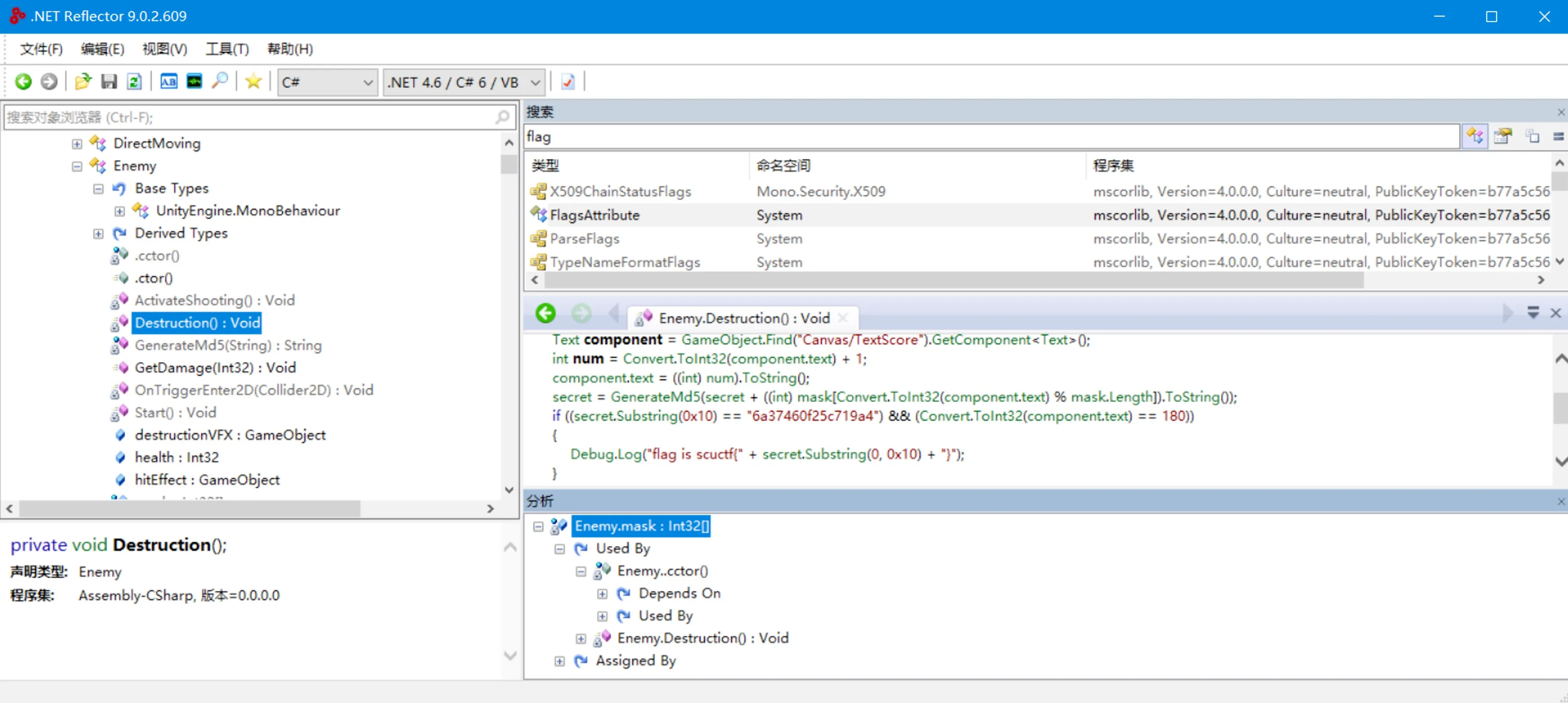This screenshot has width=1568, height=703.
Task: Click the yellow star Bookmarks icon
Action: click(x=253, y=82)
